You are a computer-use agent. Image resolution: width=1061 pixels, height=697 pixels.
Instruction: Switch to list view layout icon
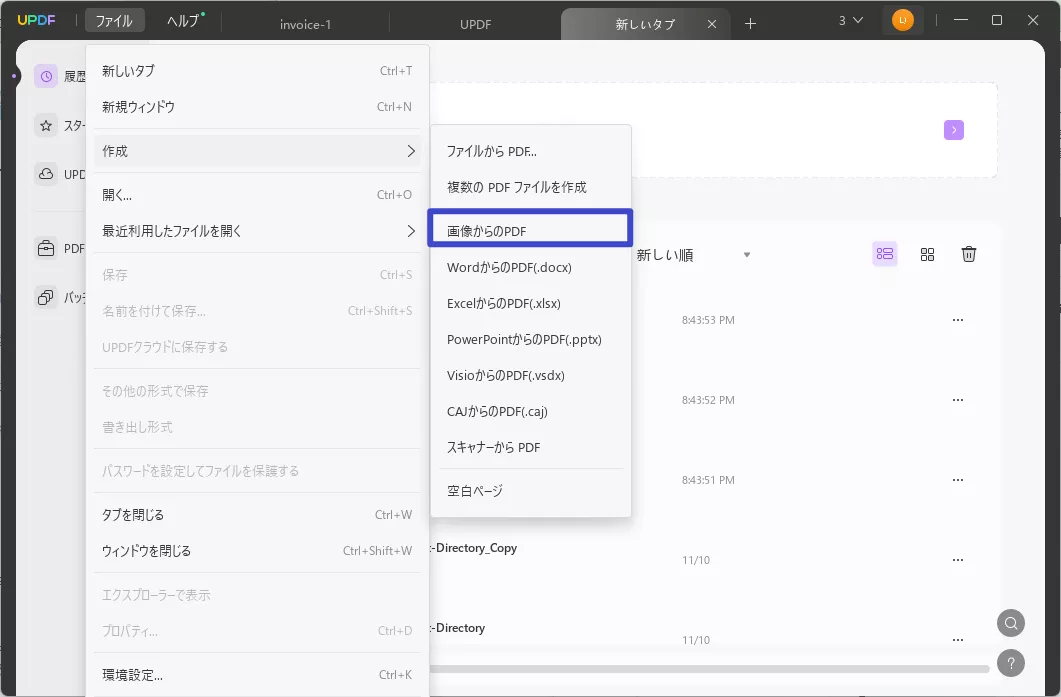point(885,254)
